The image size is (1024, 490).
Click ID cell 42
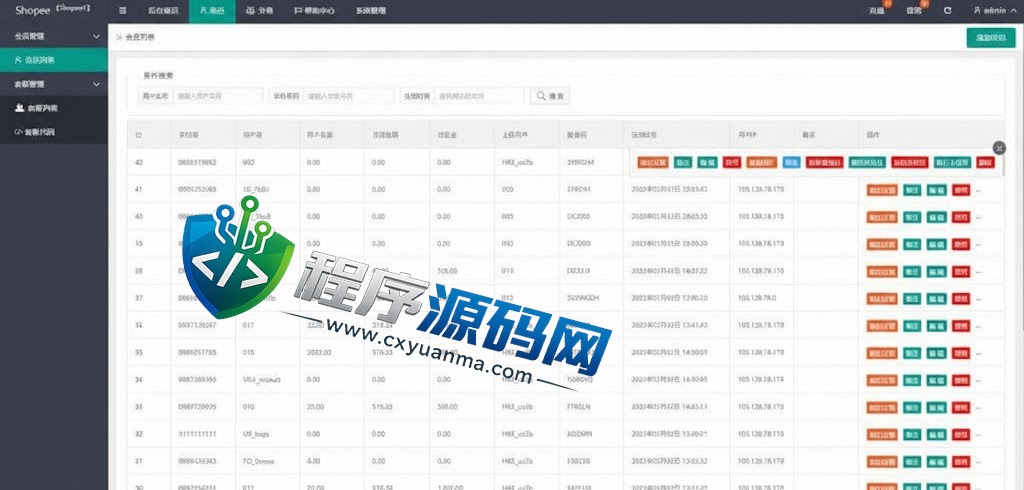click(x=138, y=162)
